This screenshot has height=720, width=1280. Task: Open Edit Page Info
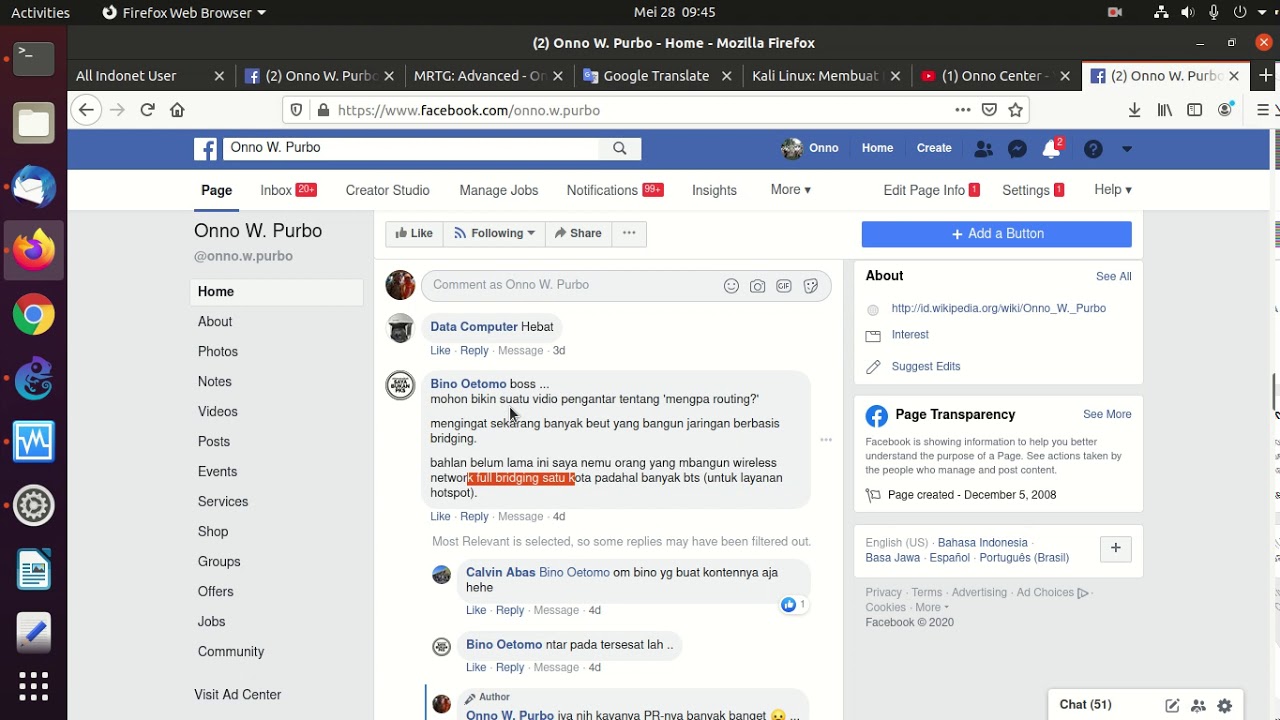(x=924, y=190)
